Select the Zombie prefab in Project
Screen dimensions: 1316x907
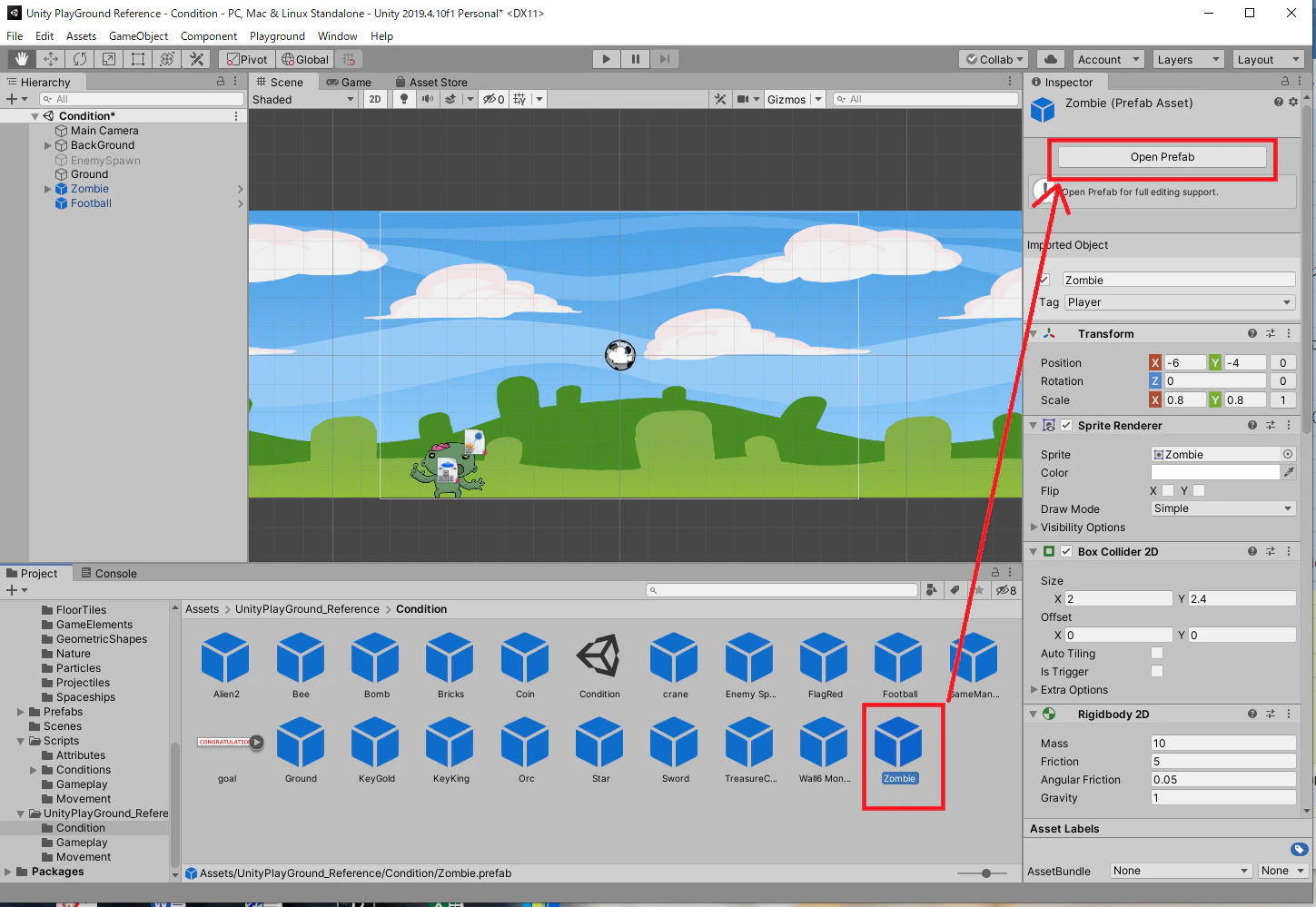click(x=899, y=750)
